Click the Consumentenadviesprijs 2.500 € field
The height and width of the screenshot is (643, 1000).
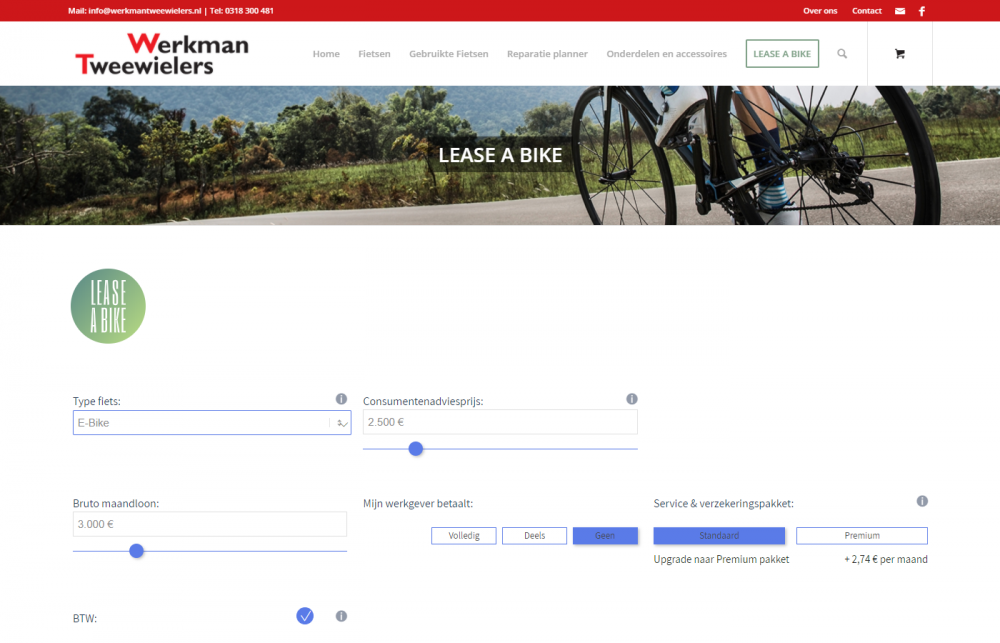click(500, 422)
